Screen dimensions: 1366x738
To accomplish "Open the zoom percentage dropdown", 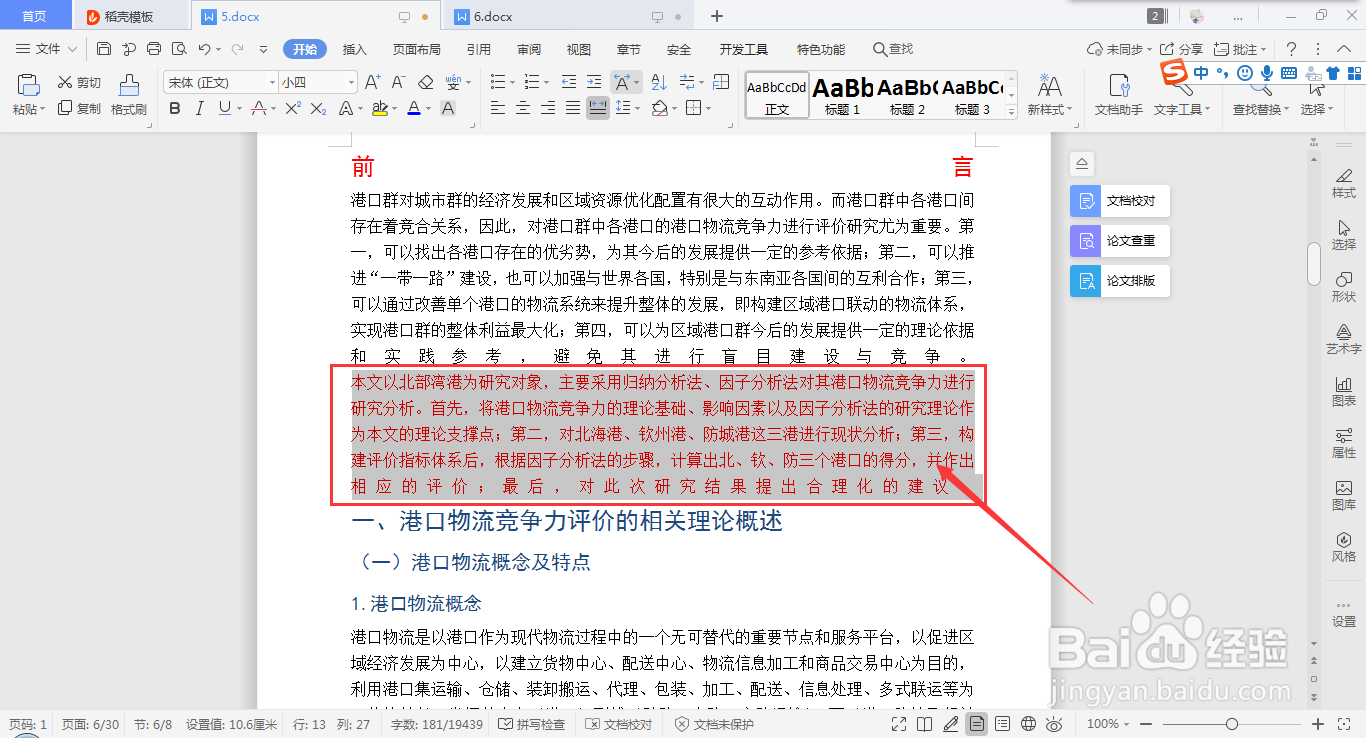I will (x=1106, y=722).
